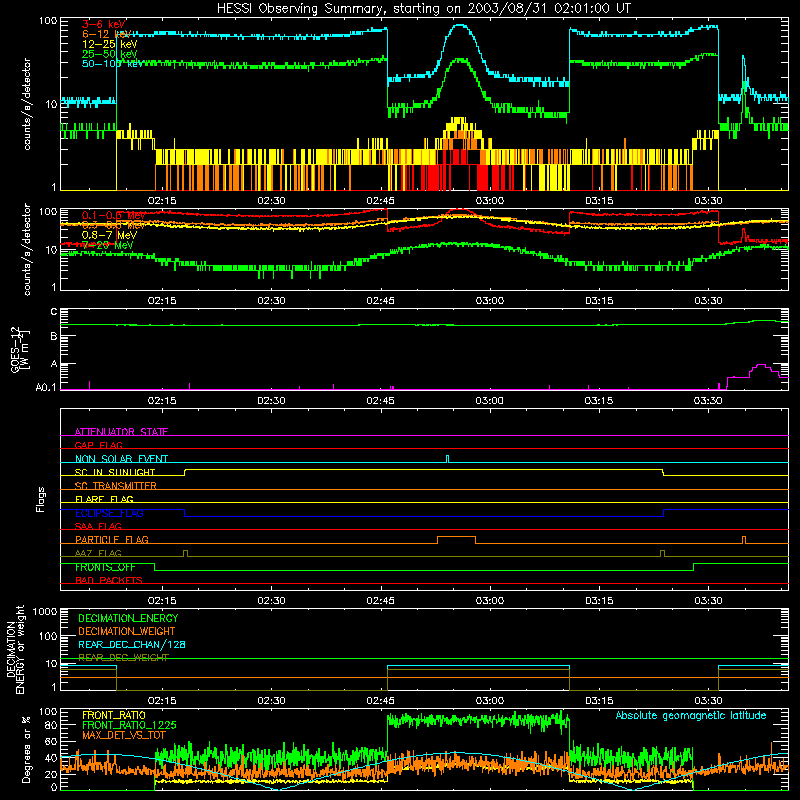Click the REAR_DEC_WEIGHT legend label
Viewport: 800px width, 800px height.
pyautogui.click(x=123, y=658)
